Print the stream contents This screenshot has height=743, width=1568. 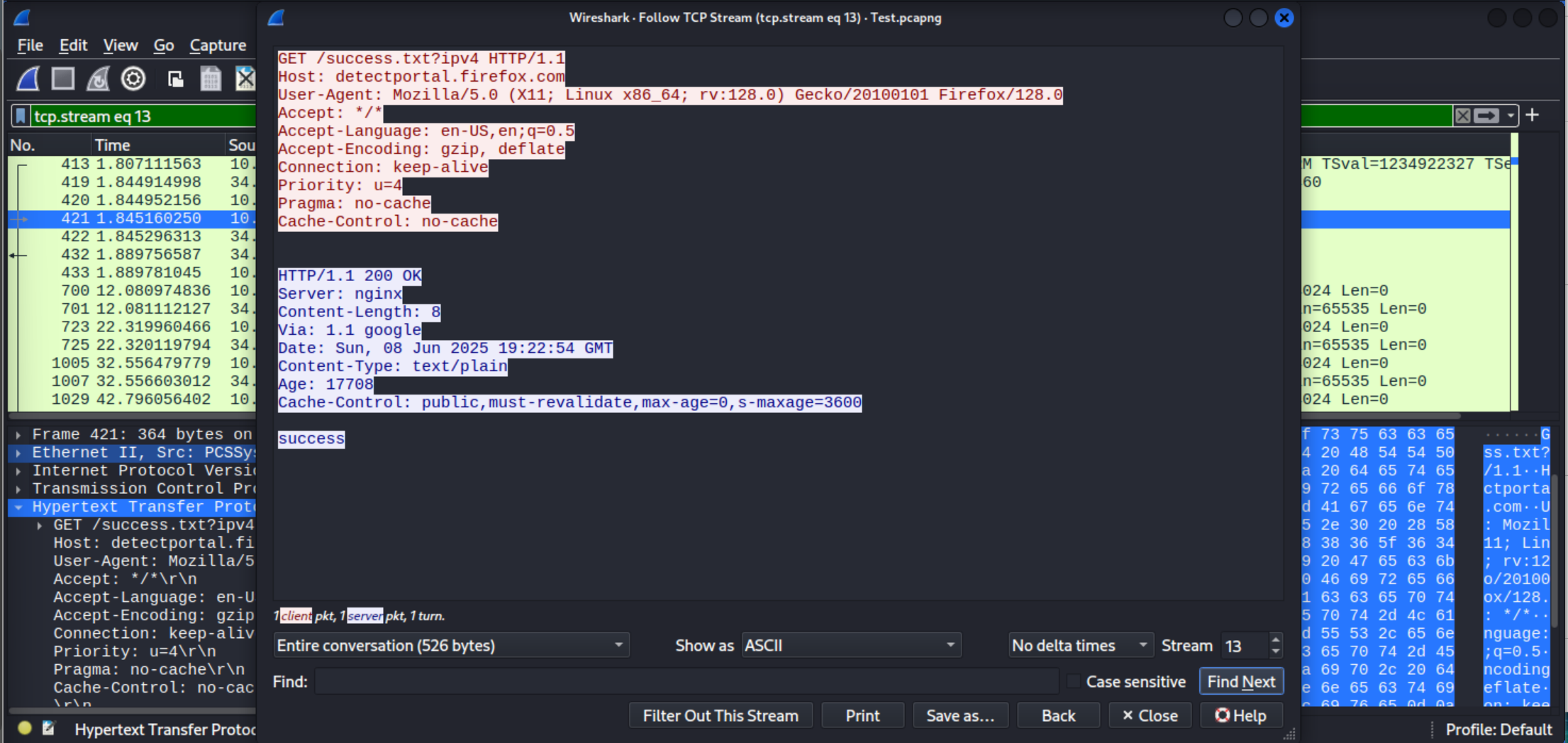(862, 716)
